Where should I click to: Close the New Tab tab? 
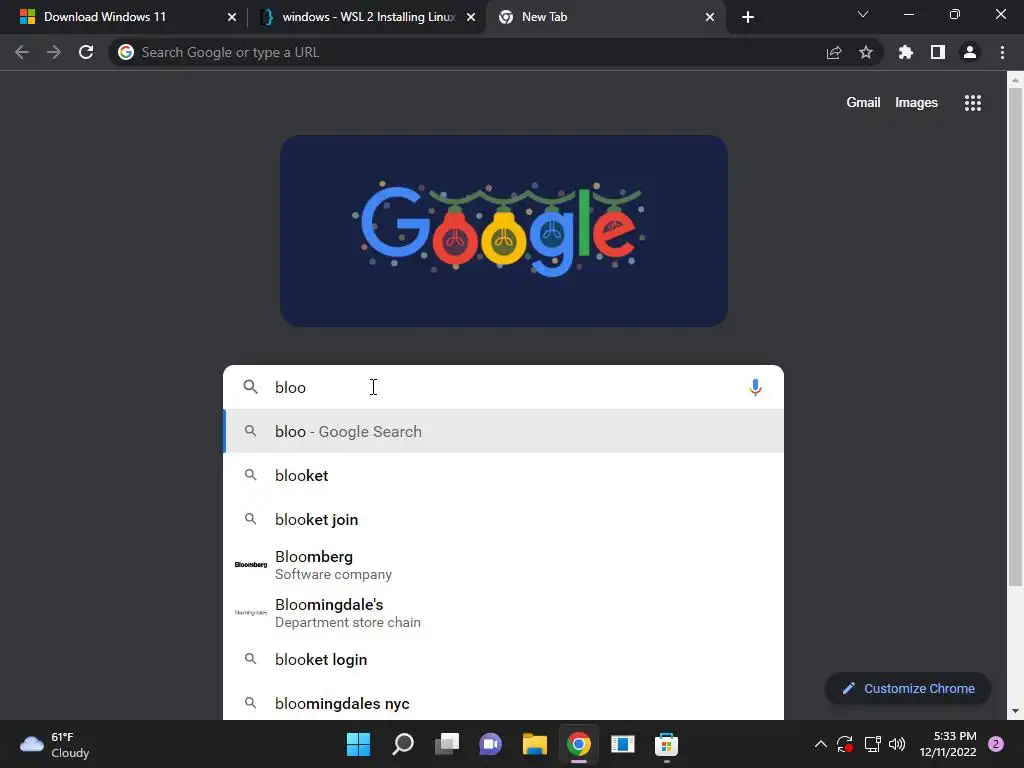point(710,17)
